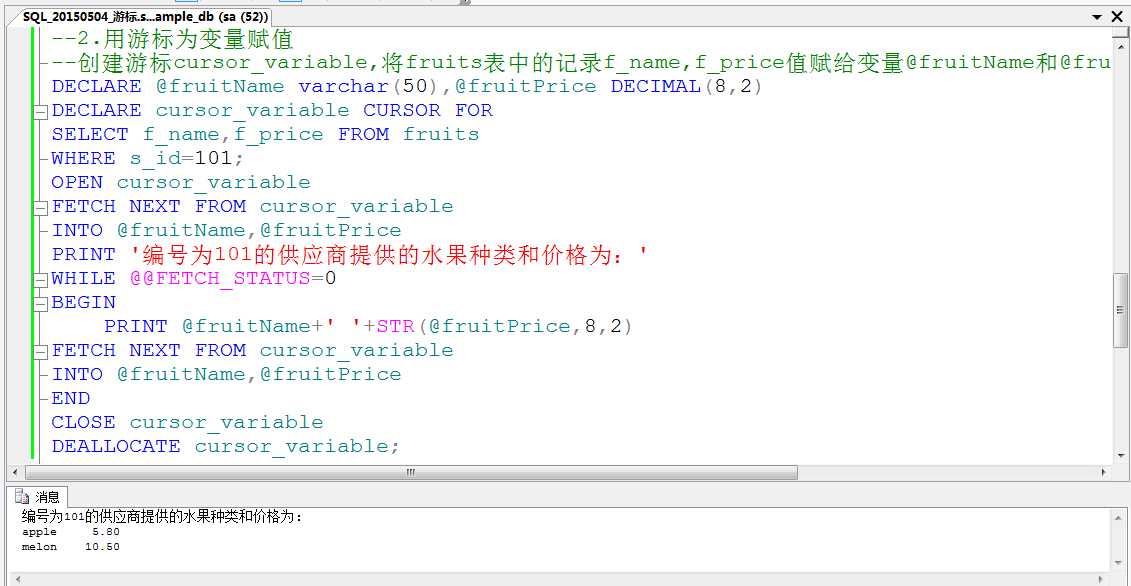Click the apple 5.80 output line

pos(60,532)
